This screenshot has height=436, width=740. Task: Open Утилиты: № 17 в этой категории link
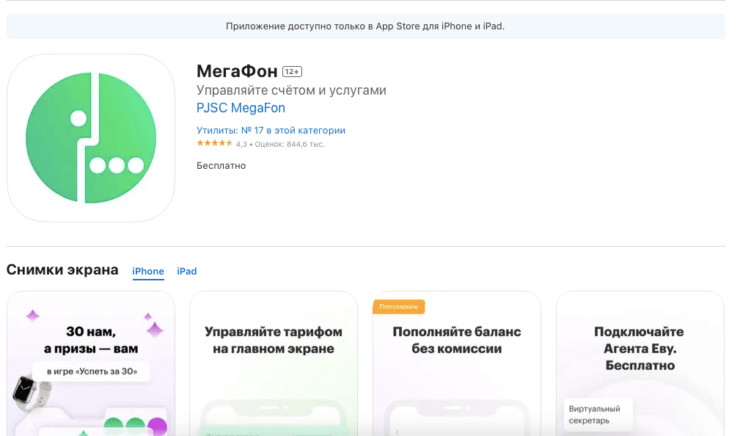click(271, 130)
